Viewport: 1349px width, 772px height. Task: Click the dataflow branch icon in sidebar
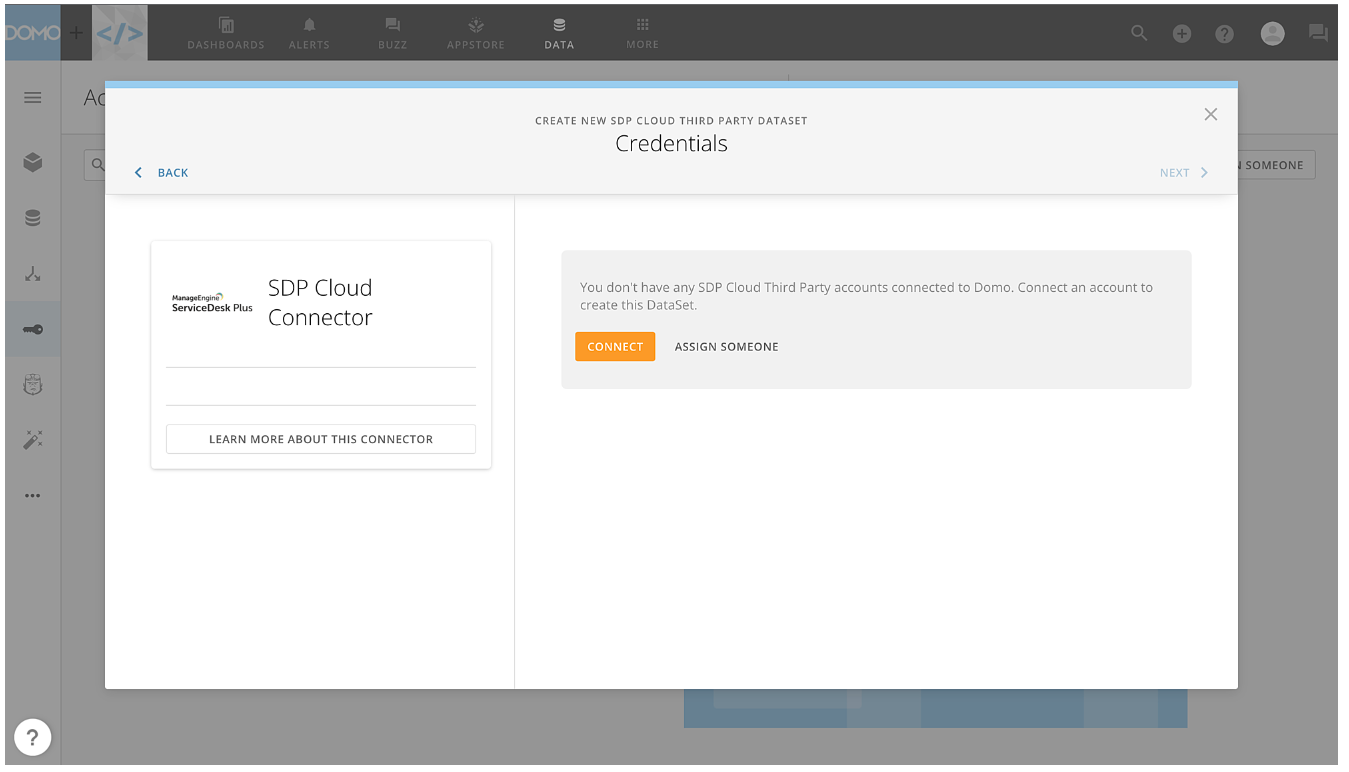(33, 274)
